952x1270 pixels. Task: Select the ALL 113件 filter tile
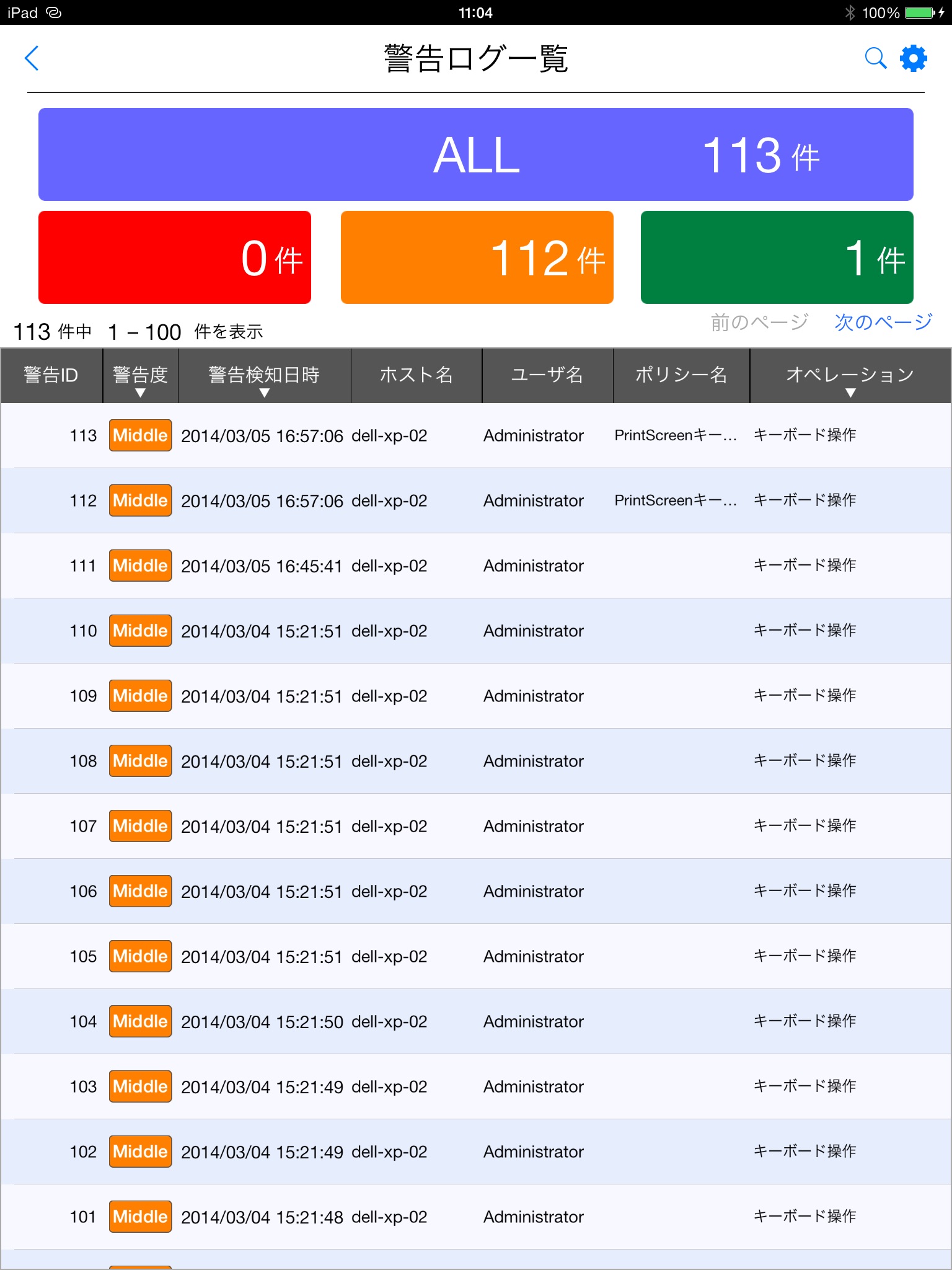pos(476,154)
